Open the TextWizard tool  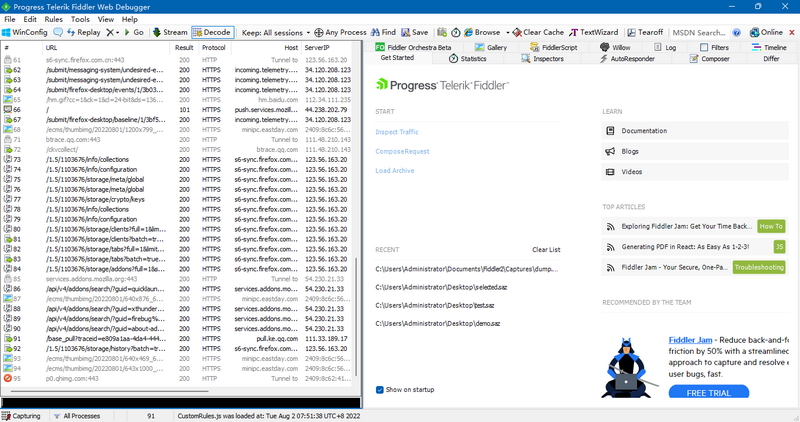[594, 32]
